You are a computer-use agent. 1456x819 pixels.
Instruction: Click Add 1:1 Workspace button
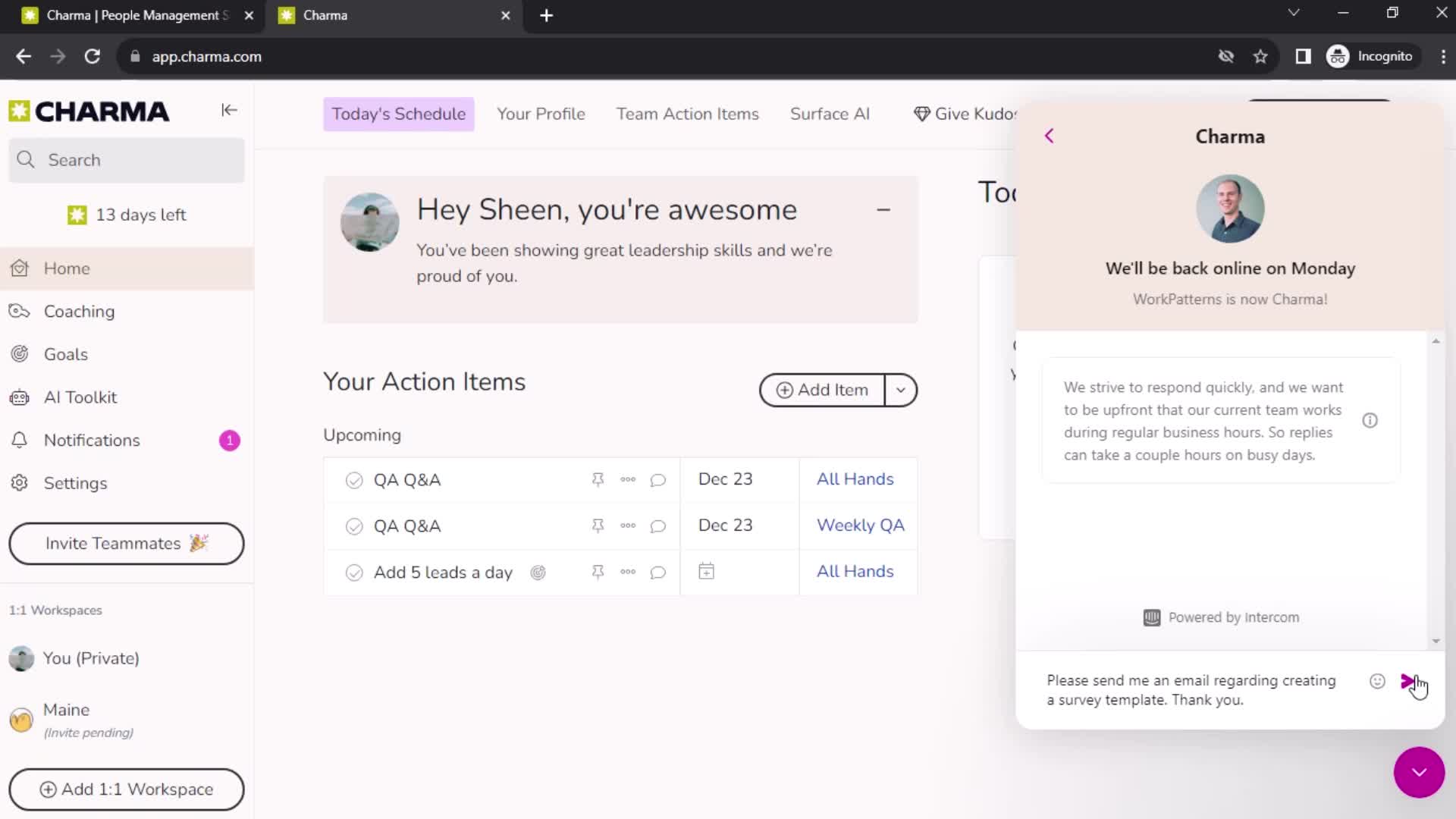click(127, 789)
